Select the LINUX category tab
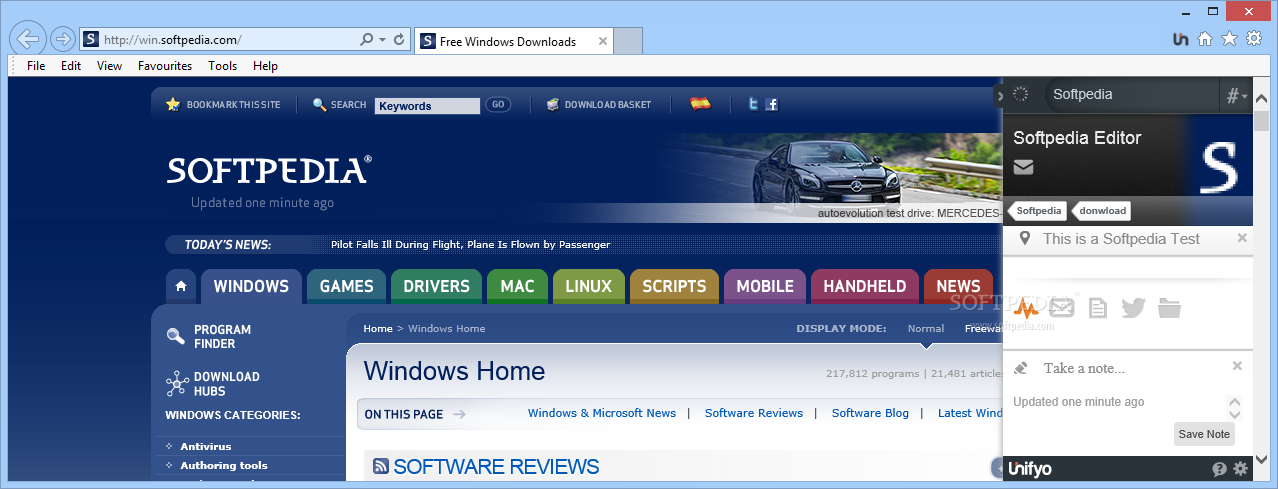 [588, 286]
